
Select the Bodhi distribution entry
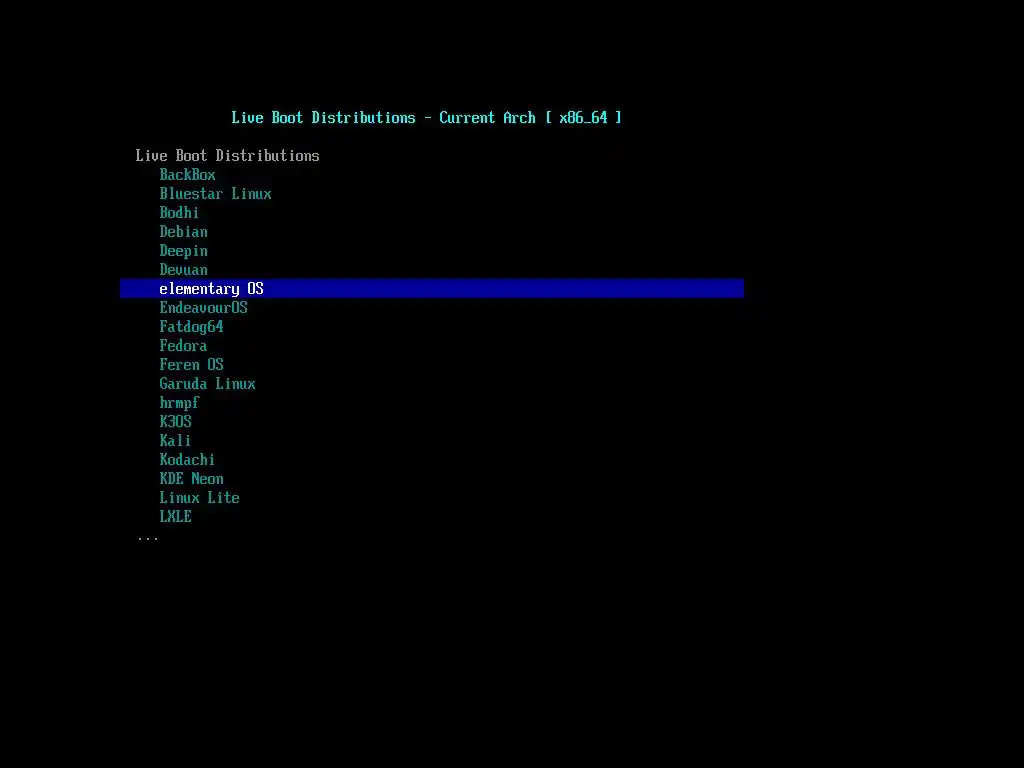point(179,212)
